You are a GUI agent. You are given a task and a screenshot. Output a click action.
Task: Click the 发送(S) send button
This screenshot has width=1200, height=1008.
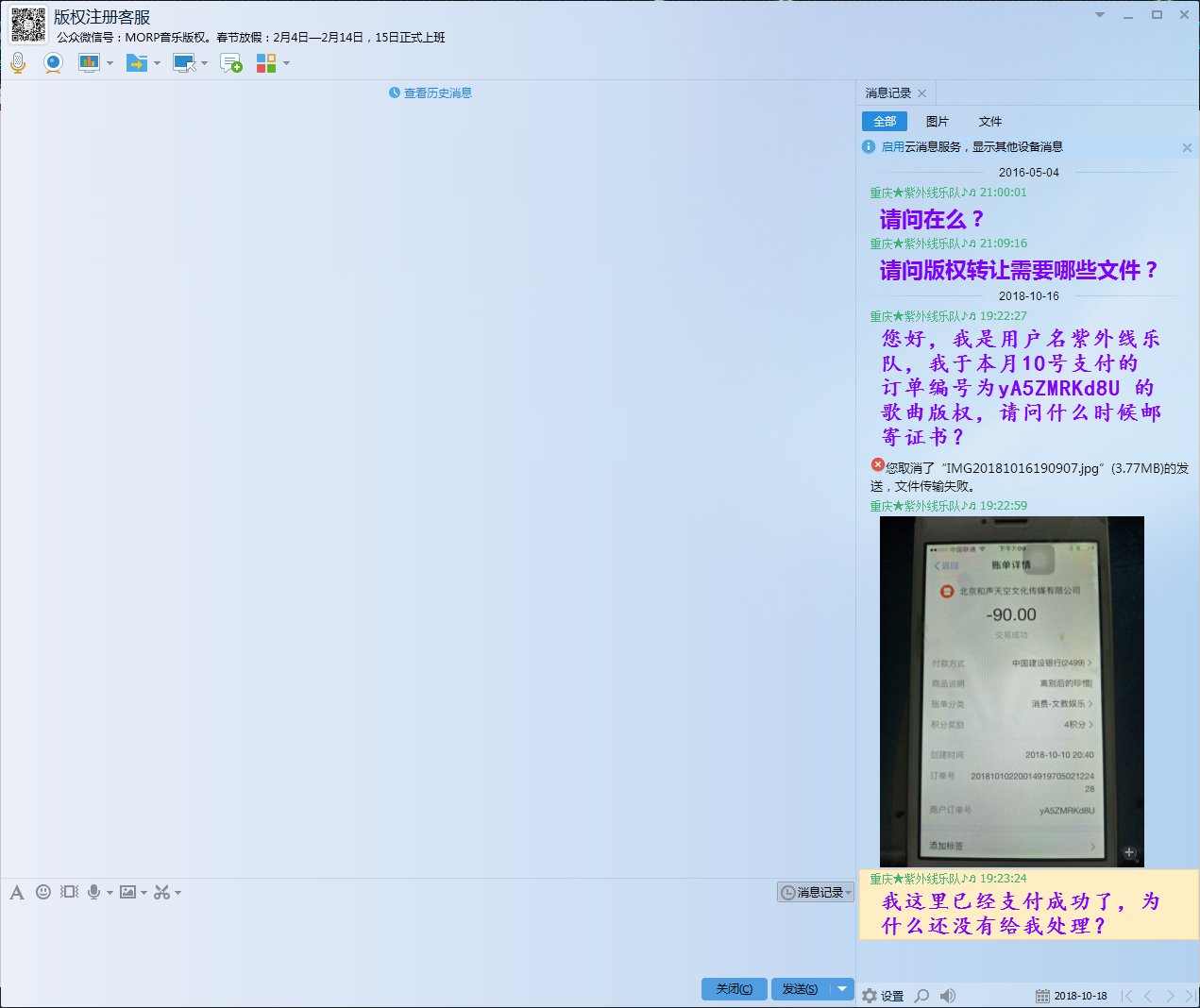(798, 988)
